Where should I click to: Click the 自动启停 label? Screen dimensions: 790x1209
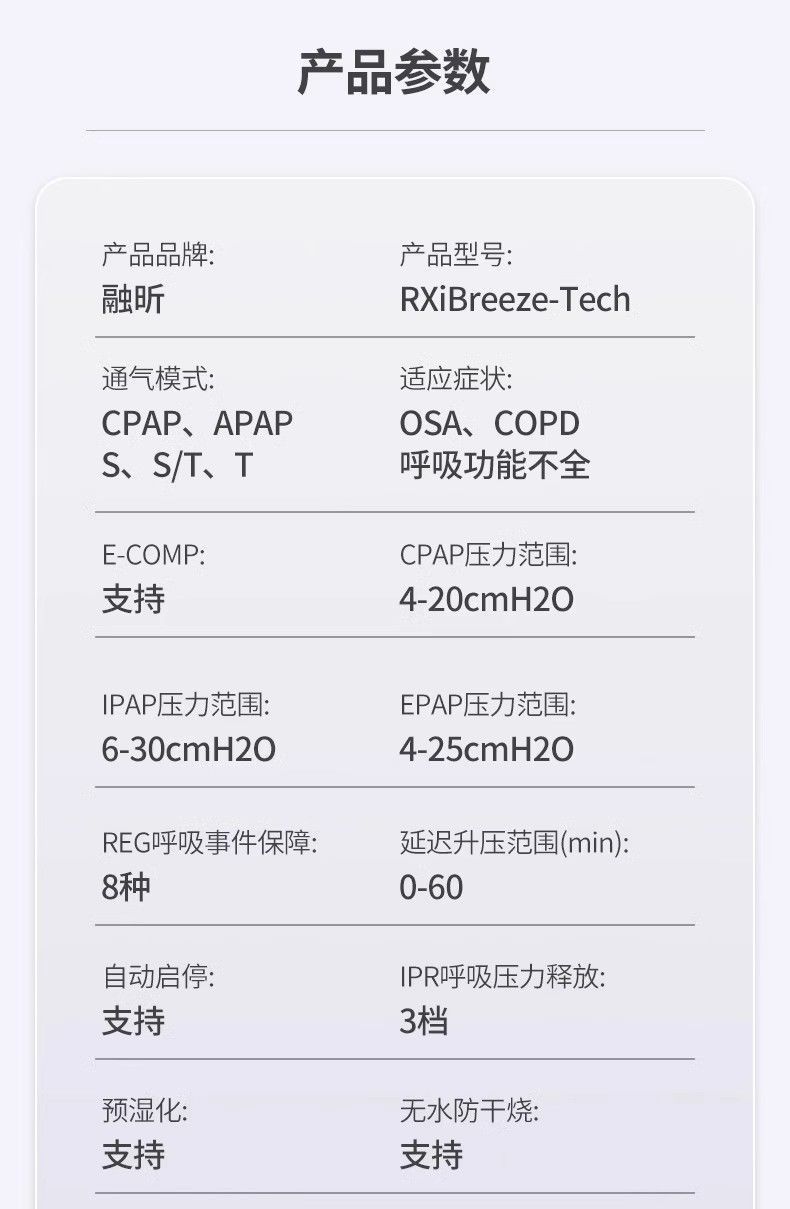[x=158, y=976]
